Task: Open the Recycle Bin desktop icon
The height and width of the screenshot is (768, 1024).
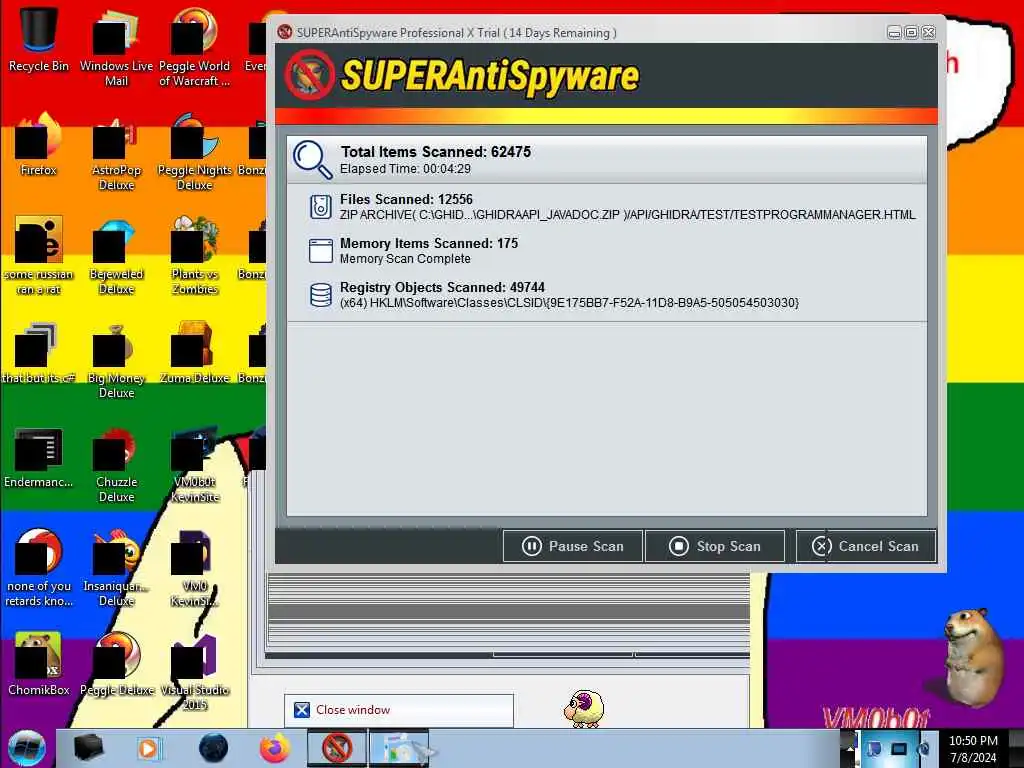Action: pos(39,39)
